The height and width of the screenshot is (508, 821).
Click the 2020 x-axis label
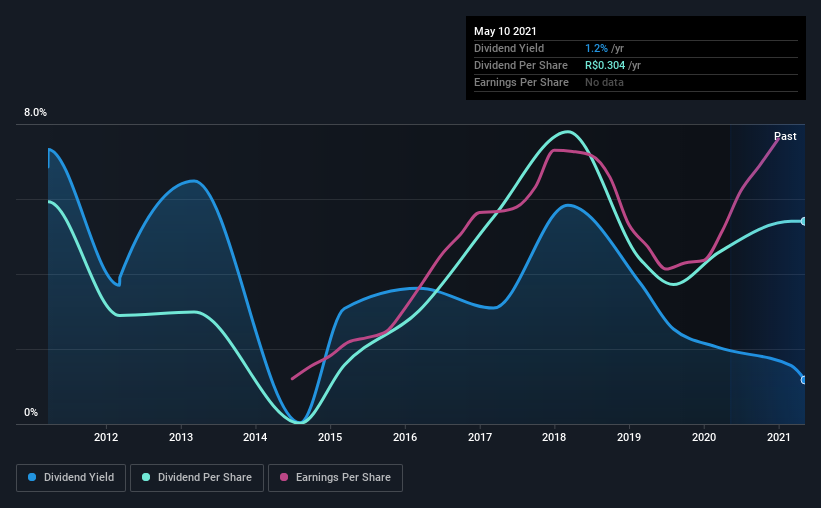tap(704, 437)
